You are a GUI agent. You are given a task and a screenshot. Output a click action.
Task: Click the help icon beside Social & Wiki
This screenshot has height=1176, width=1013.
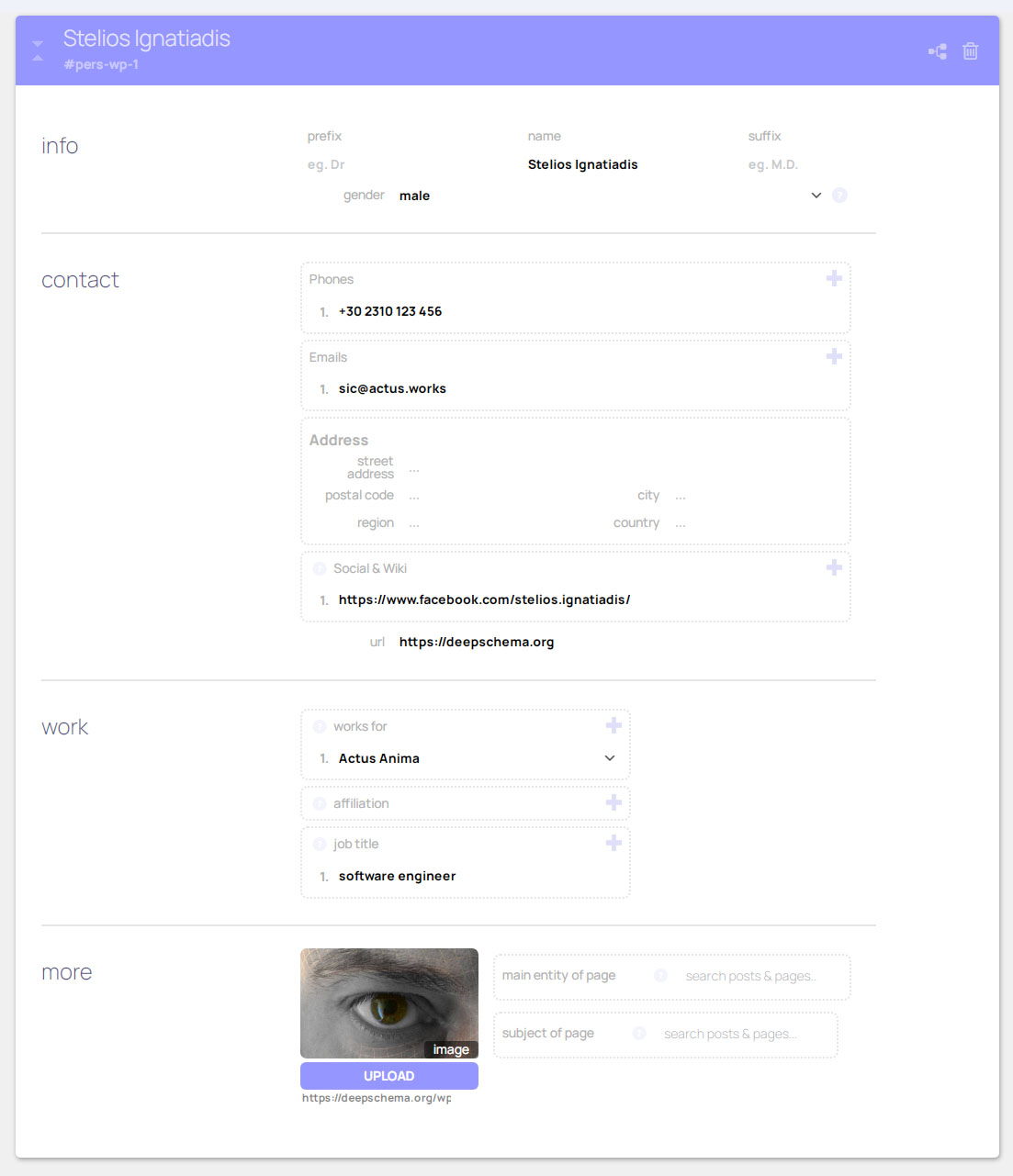coord(318,567)
